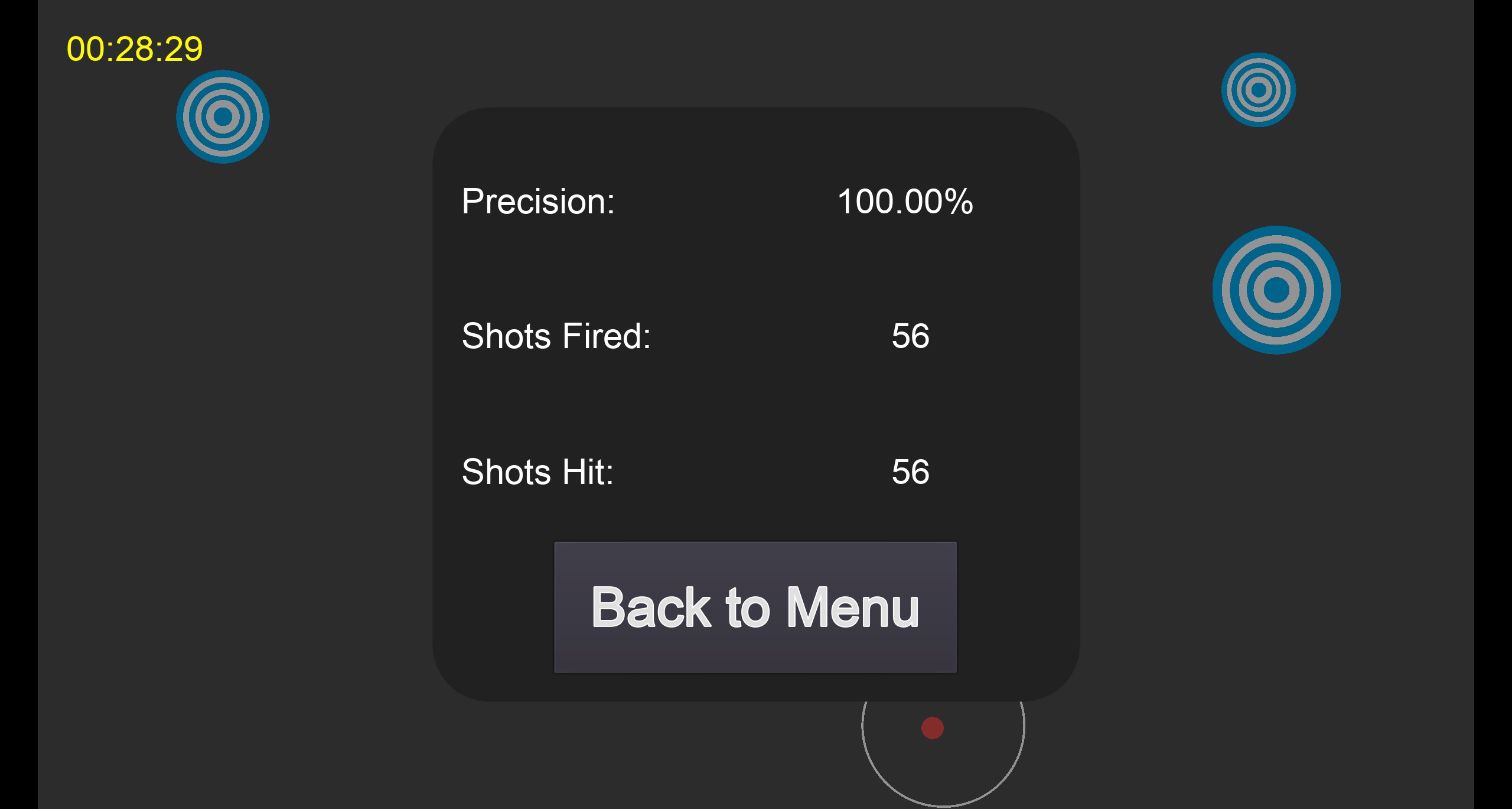Tap the red joystick dot
The width and height of the screenshot is (1512, 809).
933,728
